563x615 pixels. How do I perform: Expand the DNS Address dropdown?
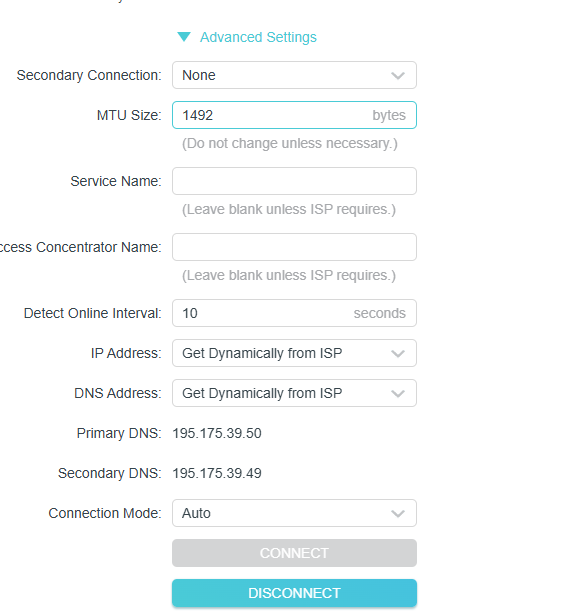tap(294, 393)
